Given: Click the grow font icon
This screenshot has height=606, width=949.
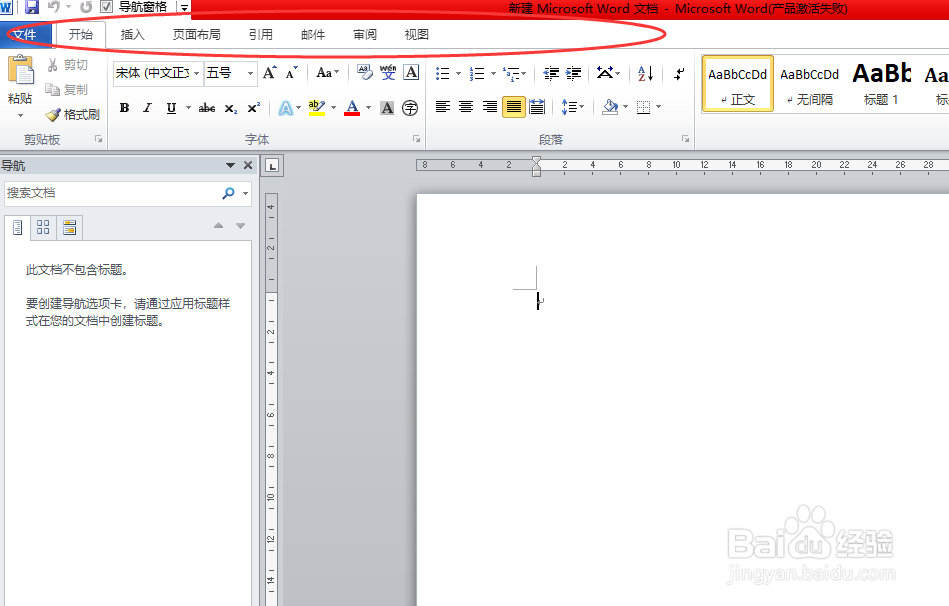Looking at the screenshot, I should (x=270, y=73).
